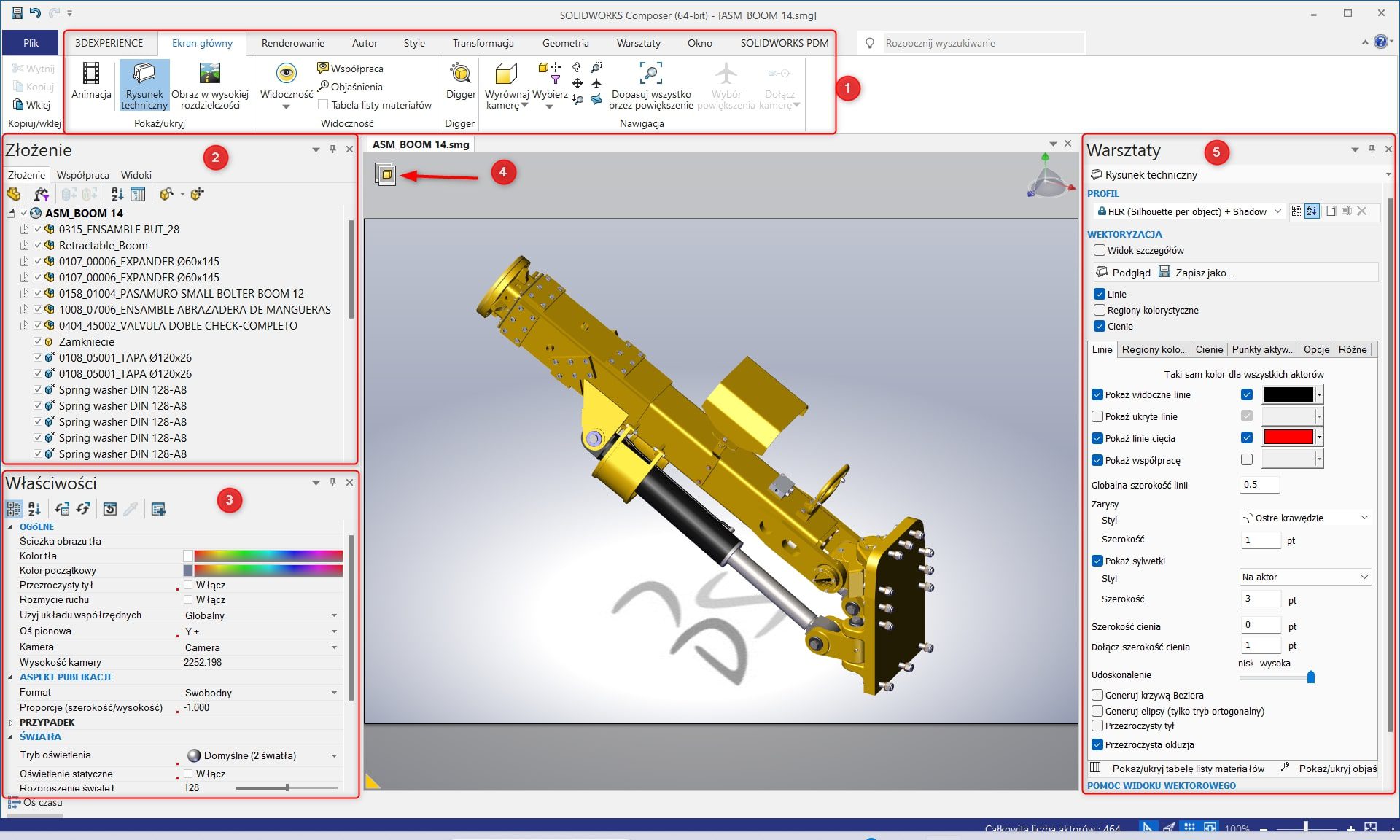This screenshot has height=840, width=1400.
Task: Click the help question mark icon
Action: [1380, 42]
